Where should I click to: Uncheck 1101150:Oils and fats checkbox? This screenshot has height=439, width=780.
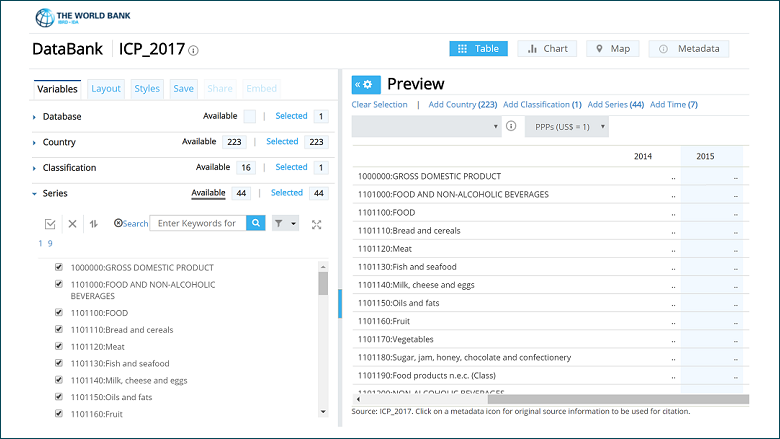[59, 397]
